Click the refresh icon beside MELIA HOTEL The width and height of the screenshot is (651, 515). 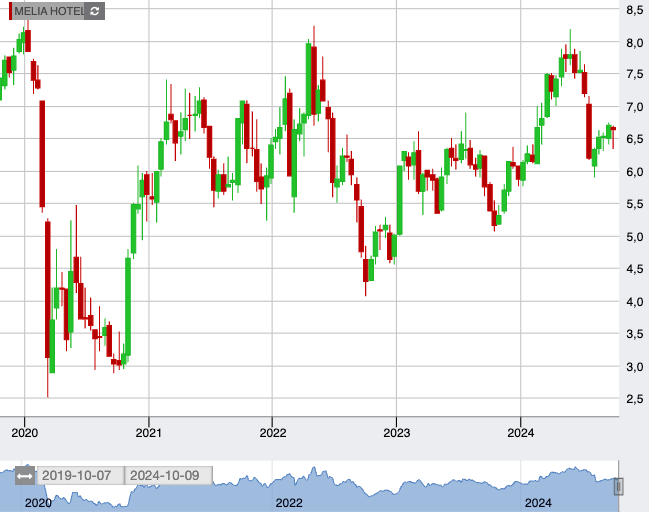tap(95, 11)
